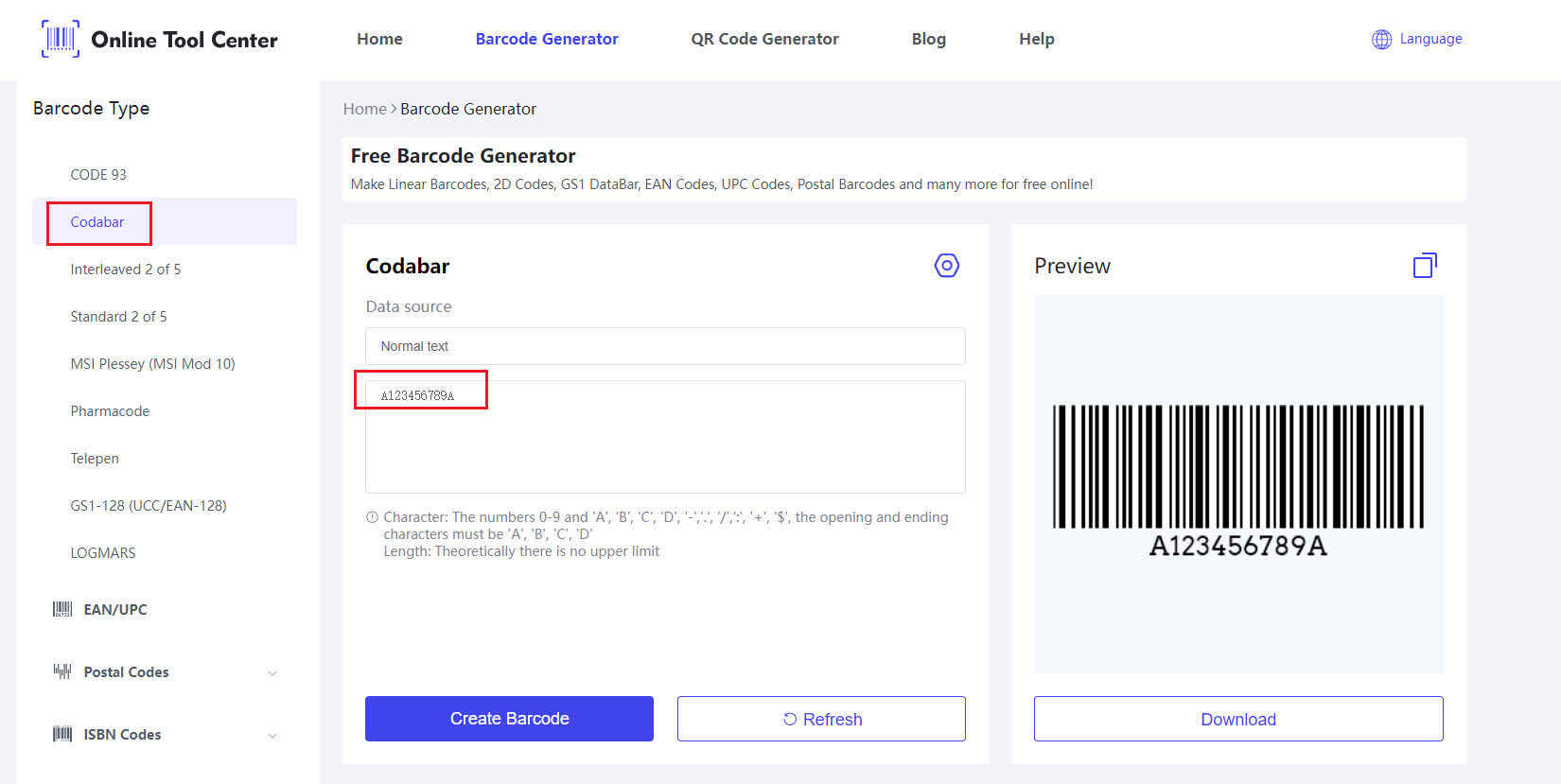Open QR Code Generator page
Image resolution: width=1561 pixels, height=784 pixels.
pyautogui.click(x=764, y=39)
